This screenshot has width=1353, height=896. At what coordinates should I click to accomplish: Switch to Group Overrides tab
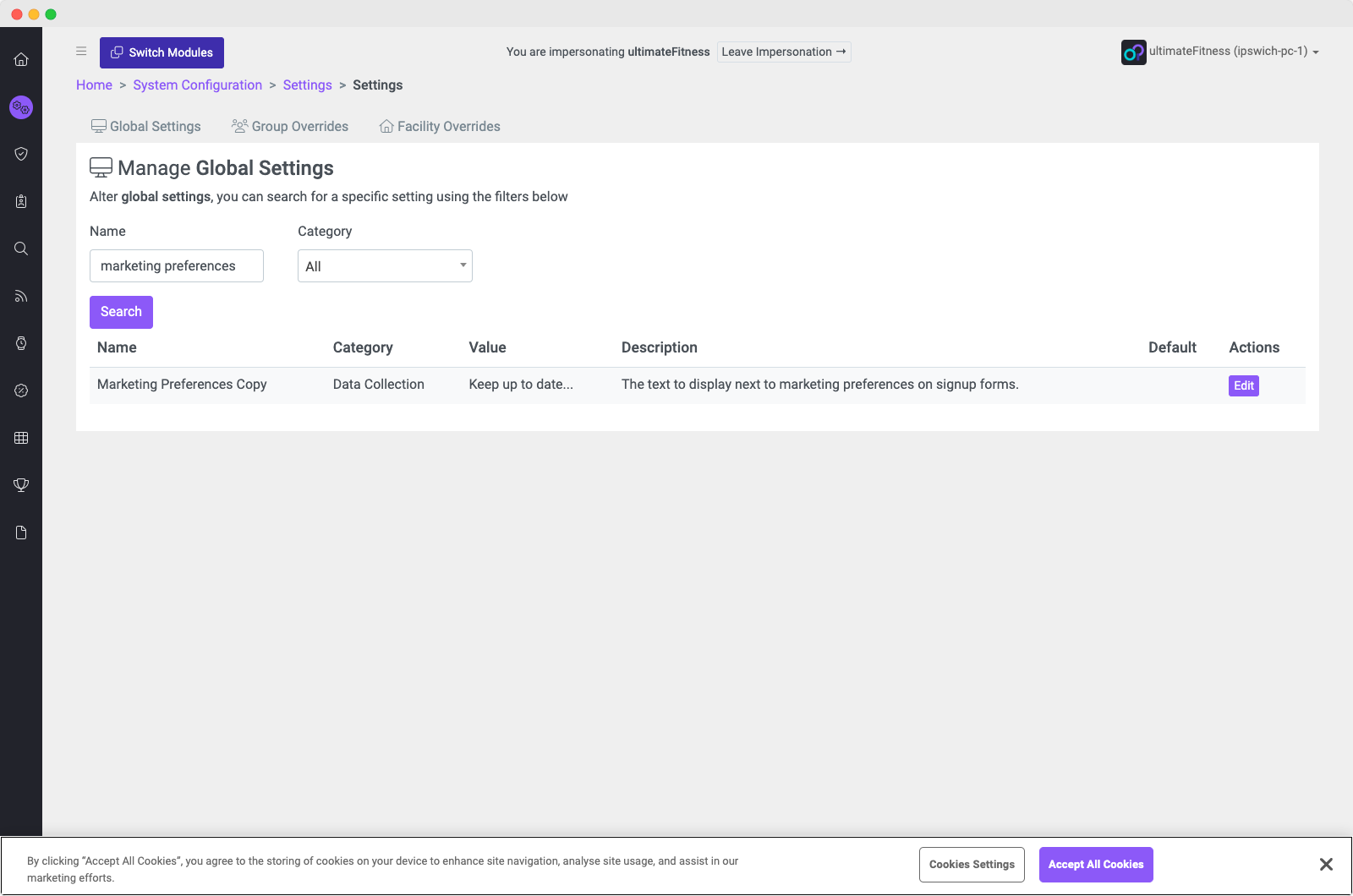pyautogui.click(x=290, y=126)
